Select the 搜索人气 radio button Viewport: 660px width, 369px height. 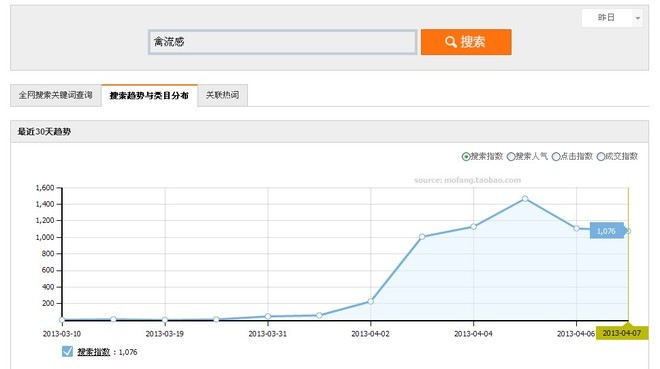point(511,157)
